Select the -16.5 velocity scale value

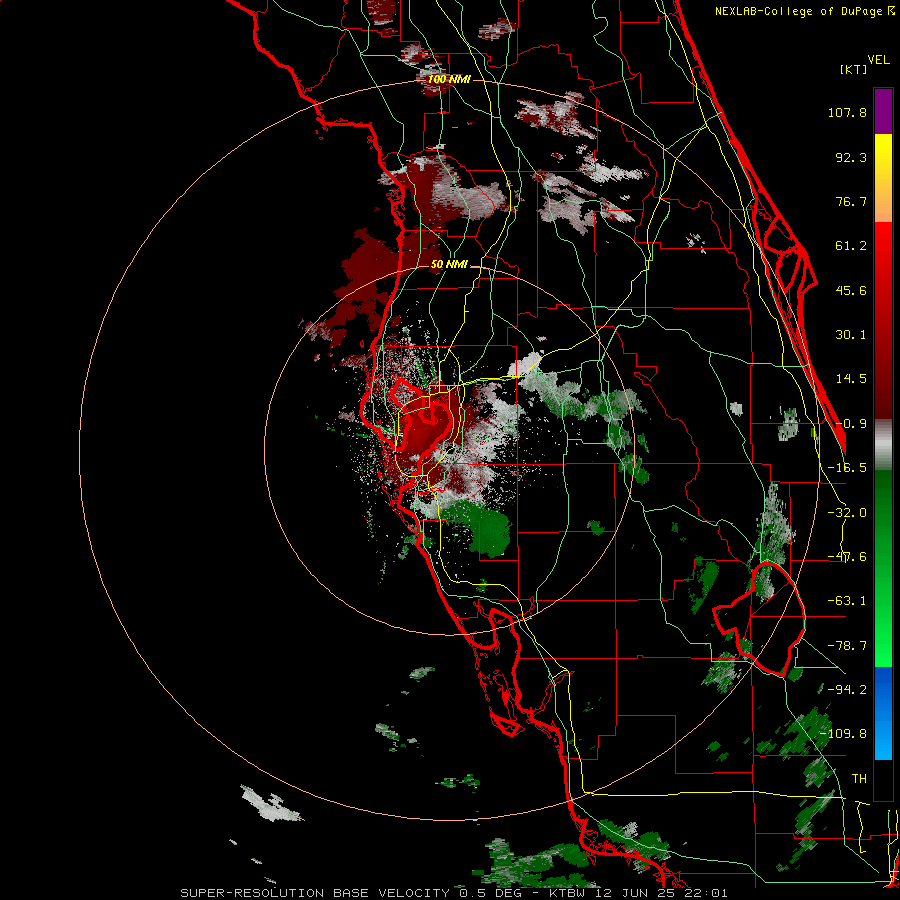(x=847, y=468)
